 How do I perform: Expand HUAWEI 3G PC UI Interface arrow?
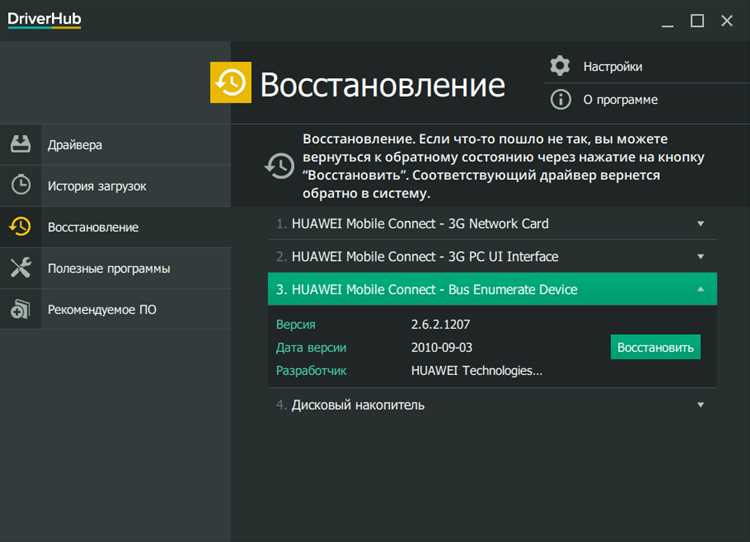click(x=700, y=256)
